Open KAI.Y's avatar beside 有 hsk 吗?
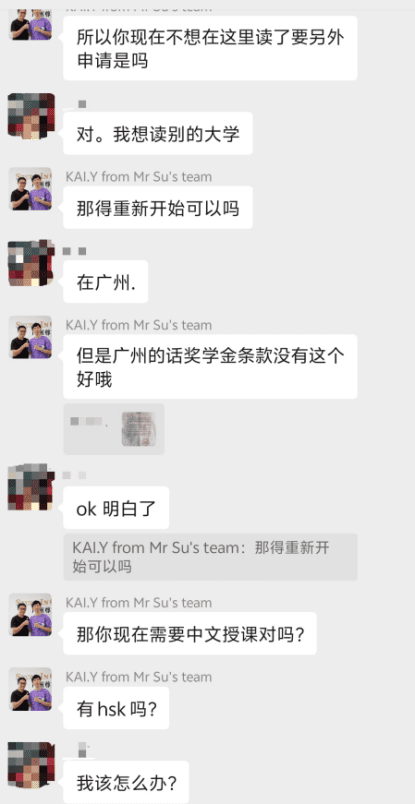 pos(31,689)
